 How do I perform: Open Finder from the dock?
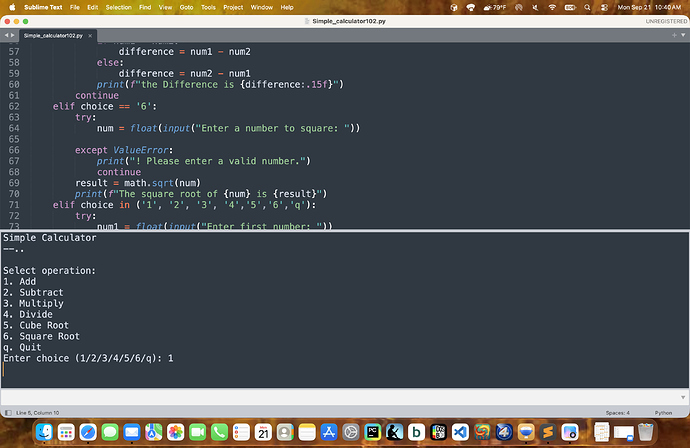click(44, 432)
